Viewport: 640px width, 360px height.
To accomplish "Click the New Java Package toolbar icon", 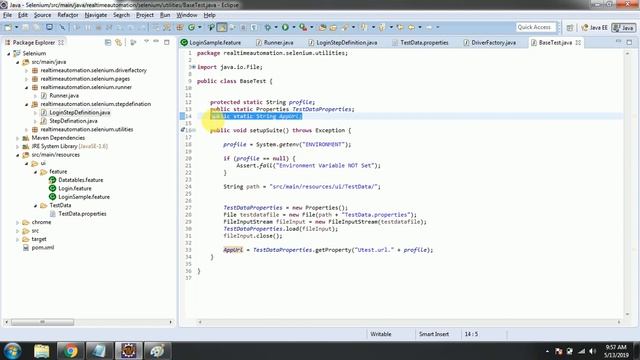I will tap(180, 27).
